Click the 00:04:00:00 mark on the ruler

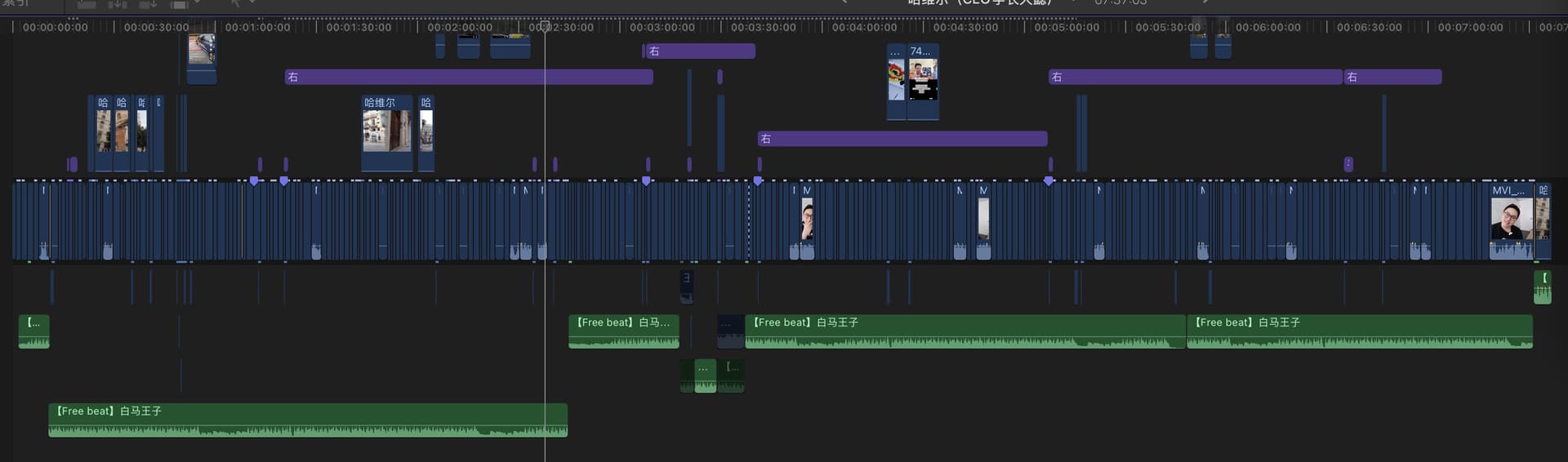(x=864, y=27)
